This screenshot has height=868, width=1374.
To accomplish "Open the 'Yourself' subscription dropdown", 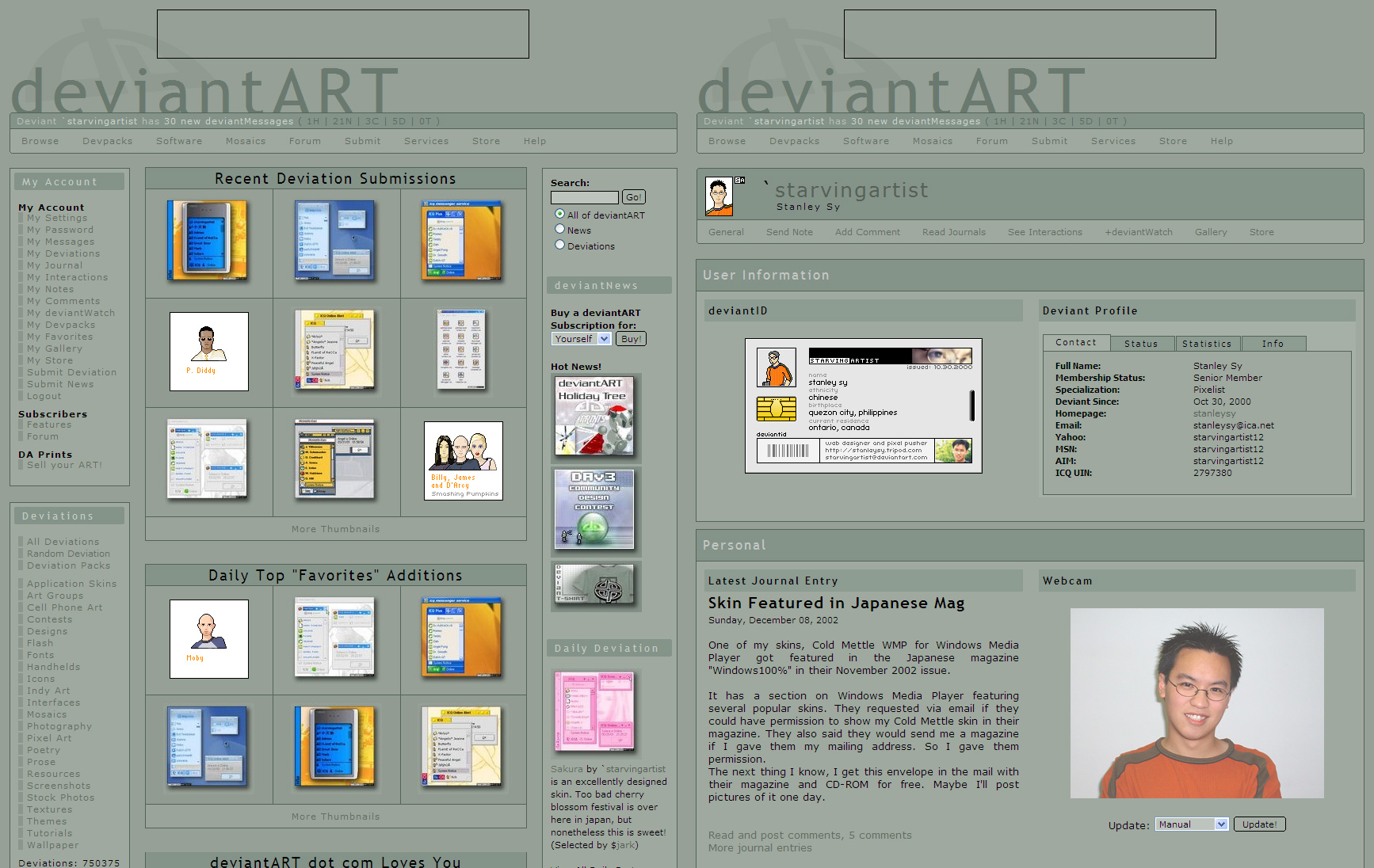I will 582,339.
